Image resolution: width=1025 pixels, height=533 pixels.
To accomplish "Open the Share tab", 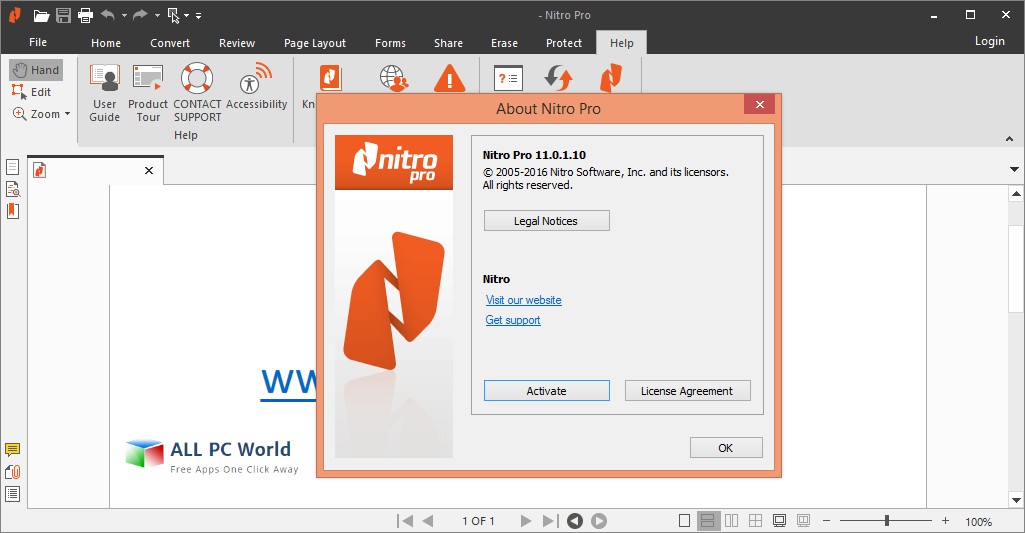I will pyautogui.click(x=448, y=43).
